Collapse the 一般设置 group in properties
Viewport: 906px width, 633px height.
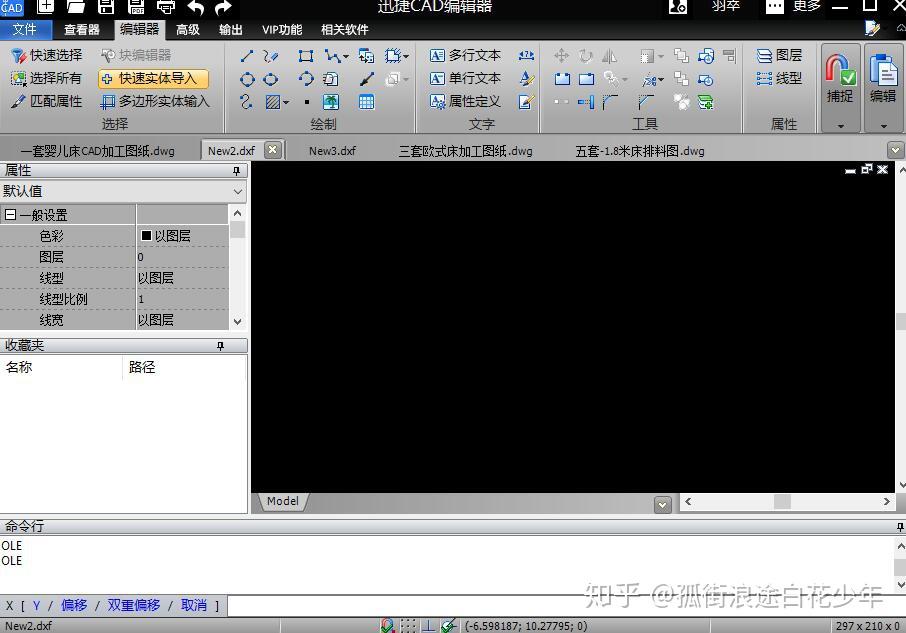(x=12, y=214)
